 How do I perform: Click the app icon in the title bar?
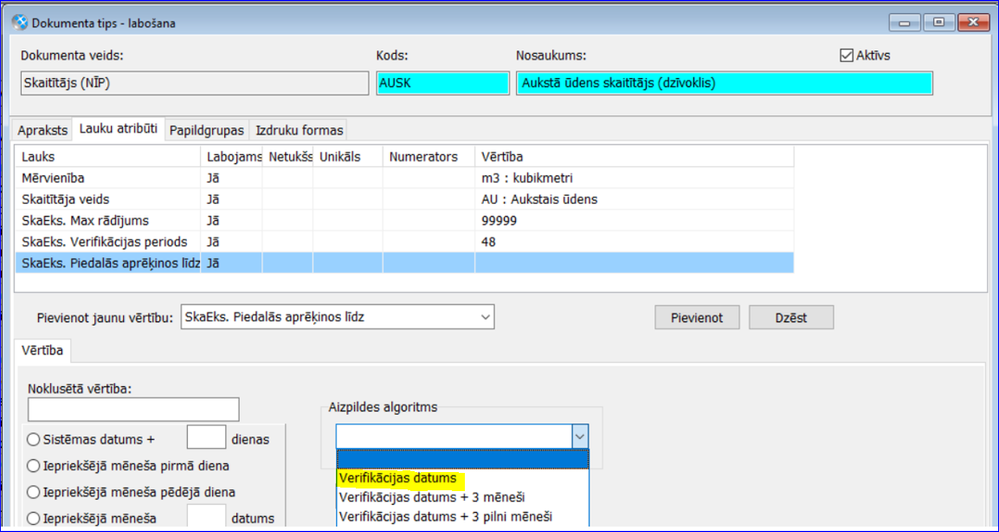click(x=20, y=23)
